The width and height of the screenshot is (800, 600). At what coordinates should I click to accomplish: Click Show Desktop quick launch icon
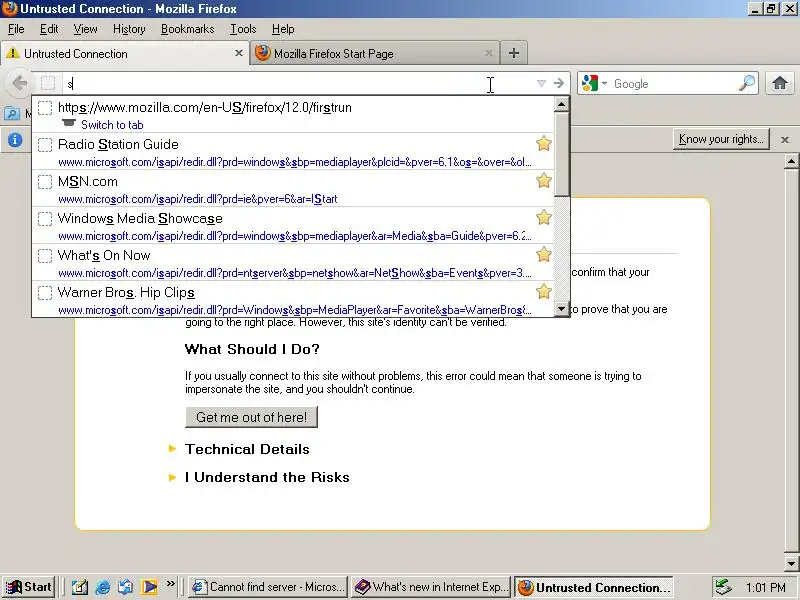coord(80,587)
